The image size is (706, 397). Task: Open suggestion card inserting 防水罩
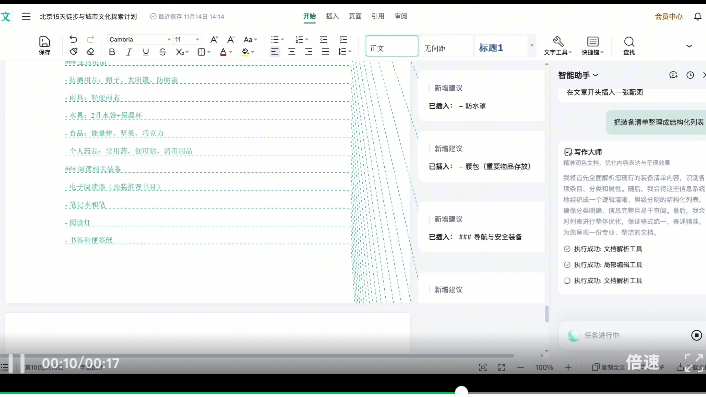click(481, 96)
